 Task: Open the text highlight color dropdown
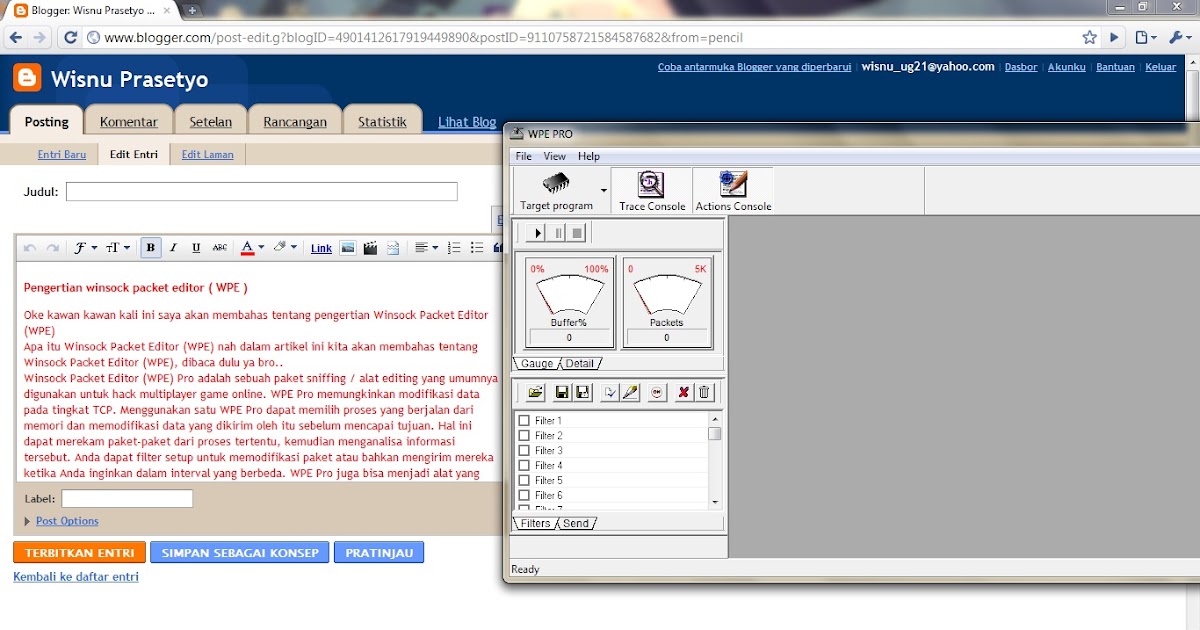(286, 248)
